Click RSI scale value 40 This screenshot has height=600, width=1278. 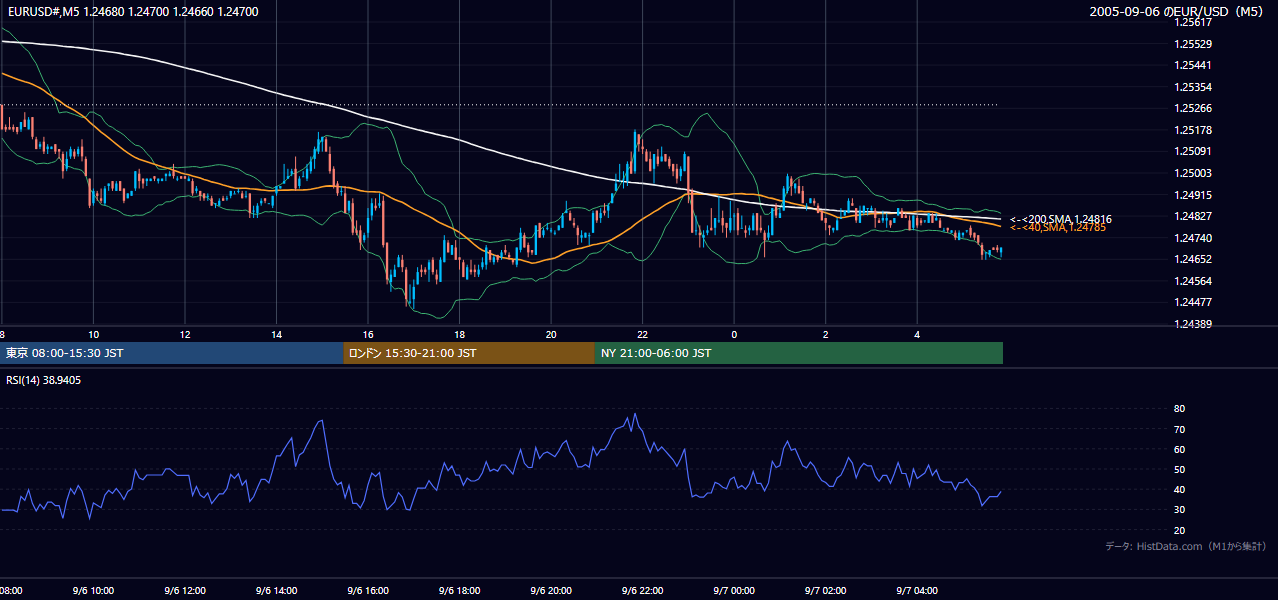coord(1179,490)
